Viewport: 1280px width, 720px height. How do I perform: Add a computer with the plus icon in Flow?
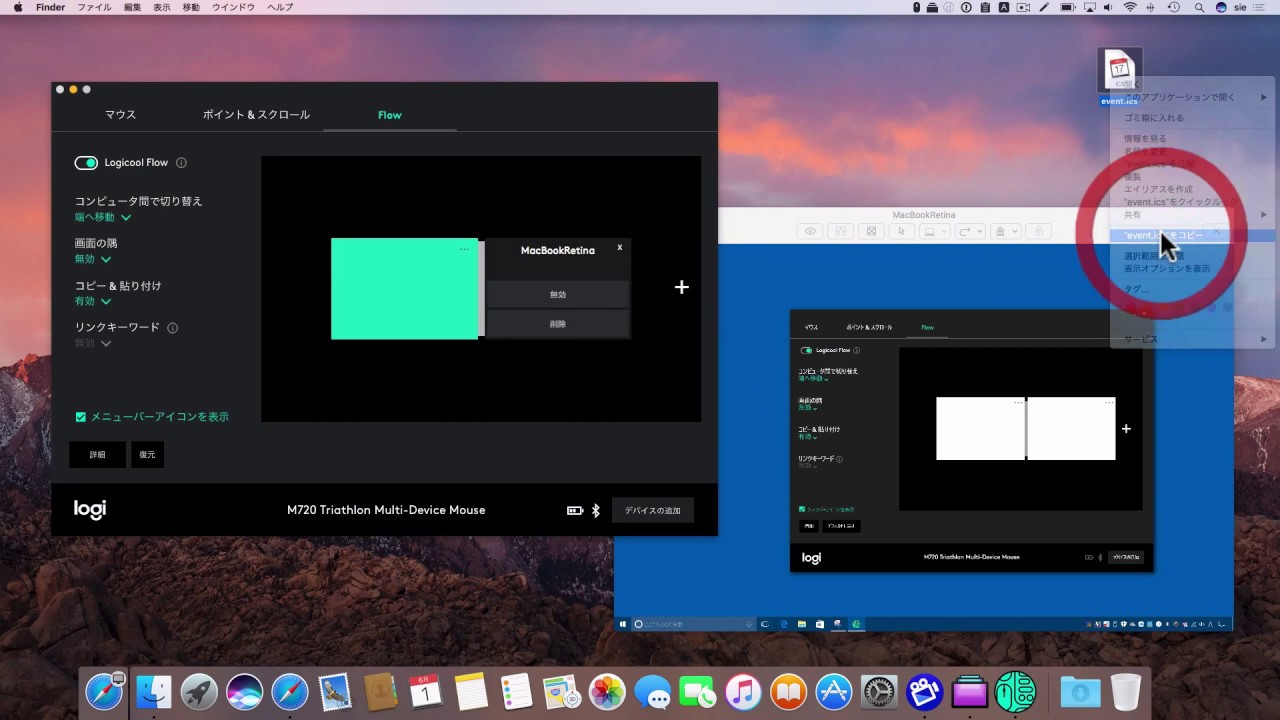coord(682,287)
